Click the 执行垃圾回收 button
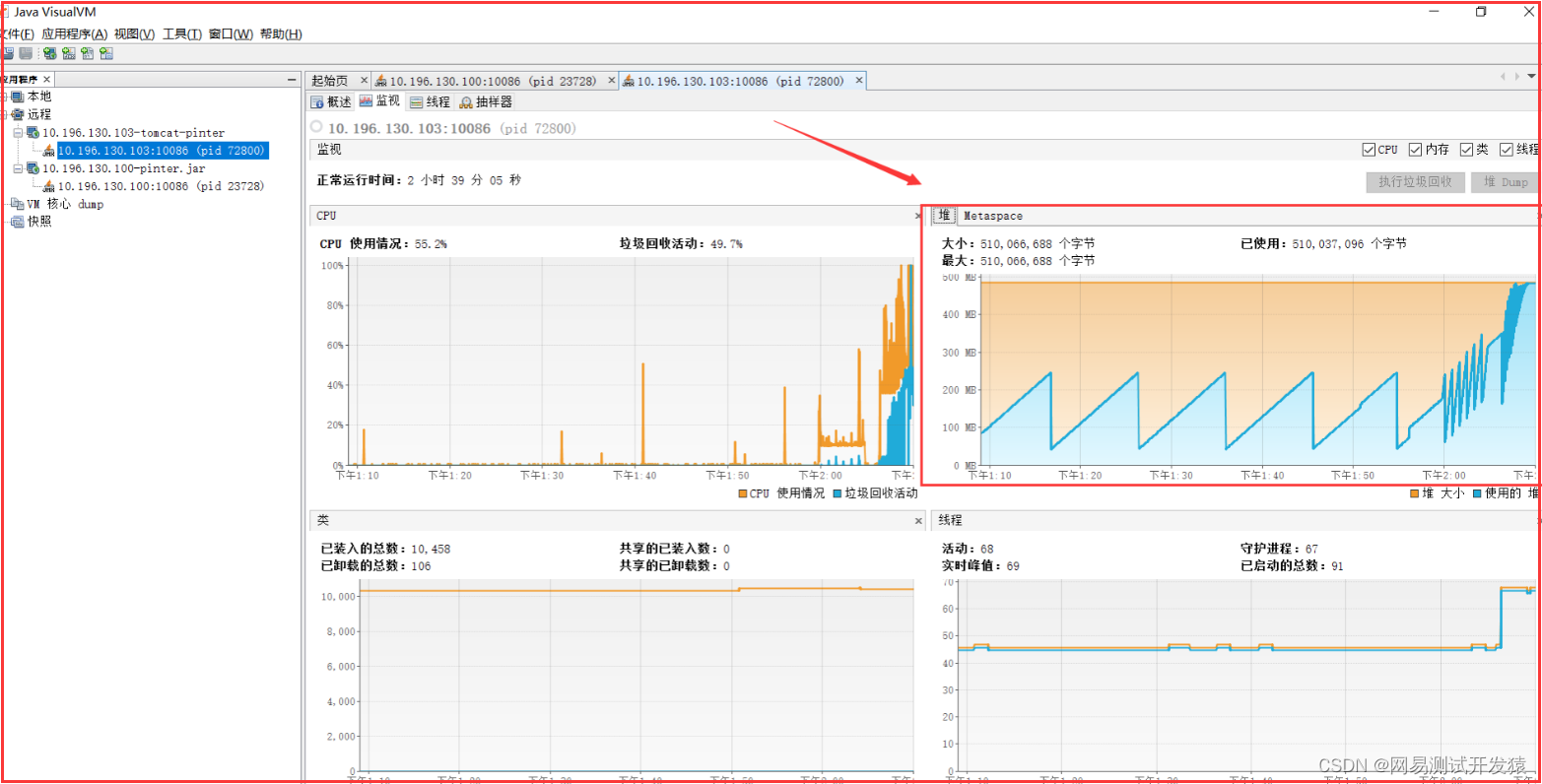 click(x=1415, y=182)
